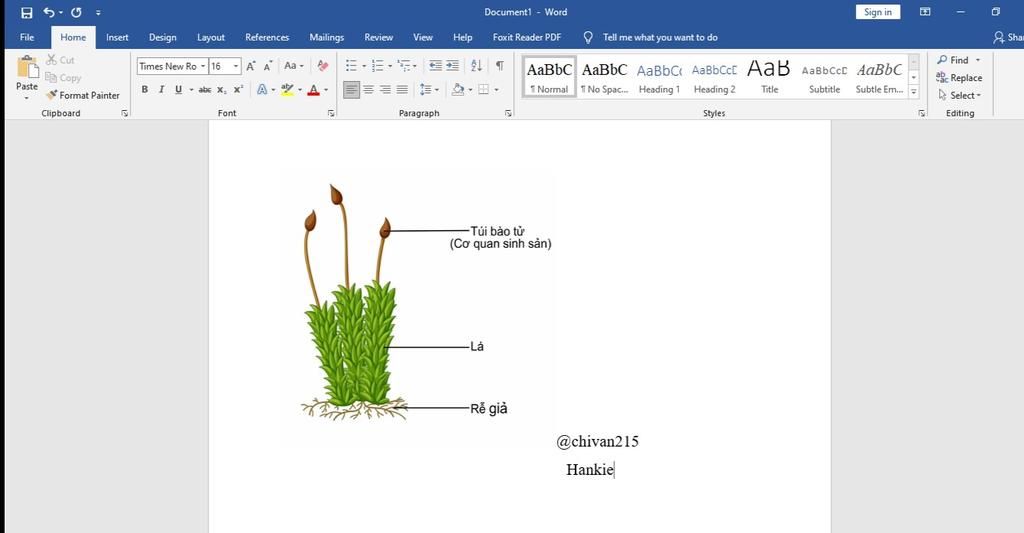The image size is (1024, 533).
Task: Apply the No Spacing style
Action: (605, 77)
